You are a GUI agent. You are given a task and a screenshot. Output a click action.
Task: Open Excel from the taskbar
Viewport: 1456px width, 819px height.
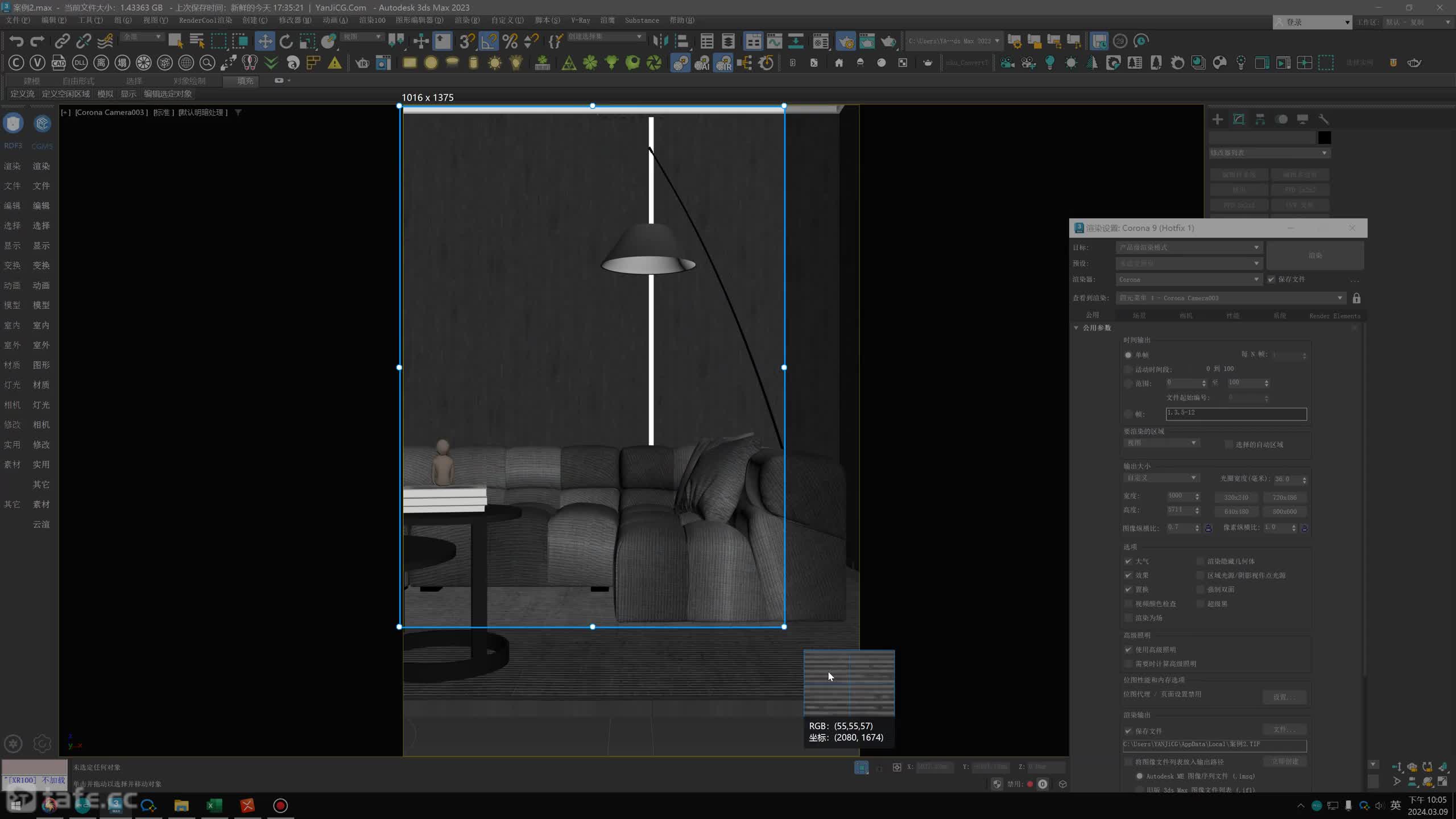[214, 805]
